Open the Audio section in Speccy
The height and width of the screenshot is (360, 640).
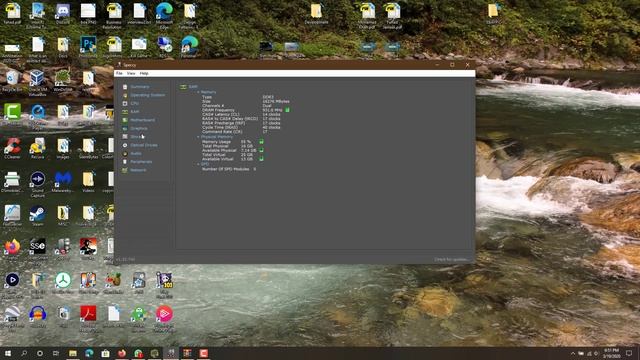pos(136,153)
